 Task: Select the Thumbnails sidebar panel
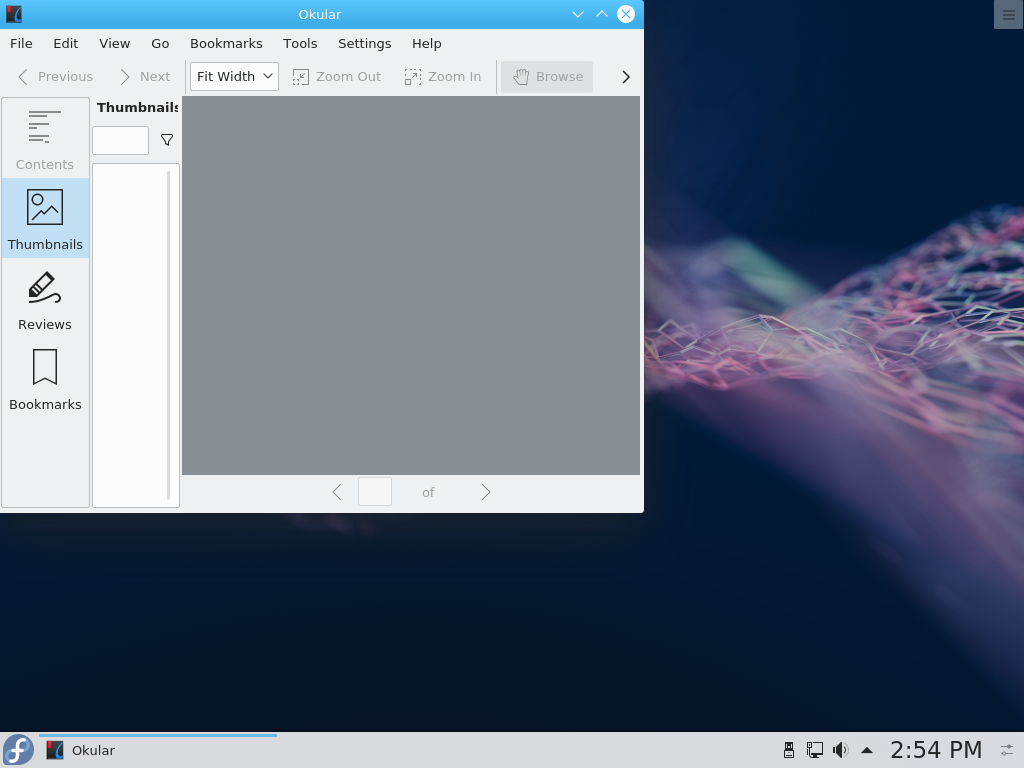45,218
